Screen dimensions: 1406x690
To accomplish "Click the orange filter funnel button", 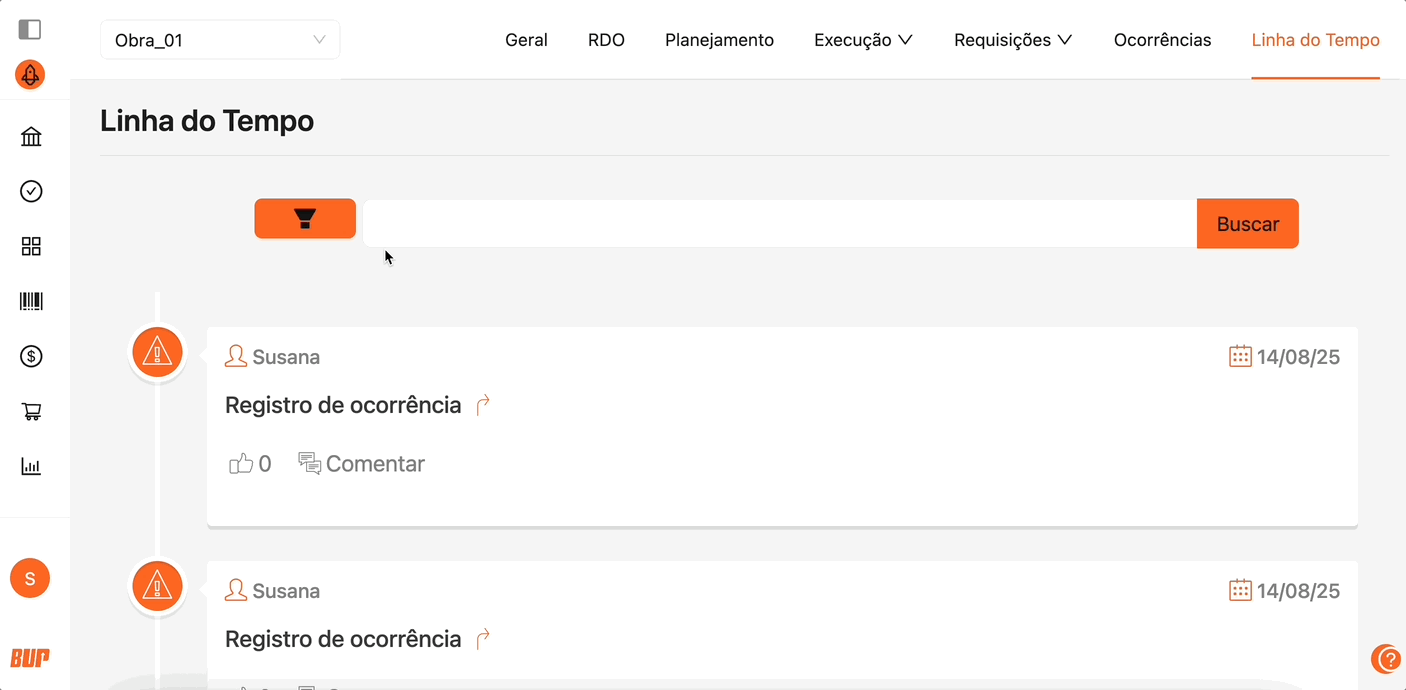I will pos(305,219).
